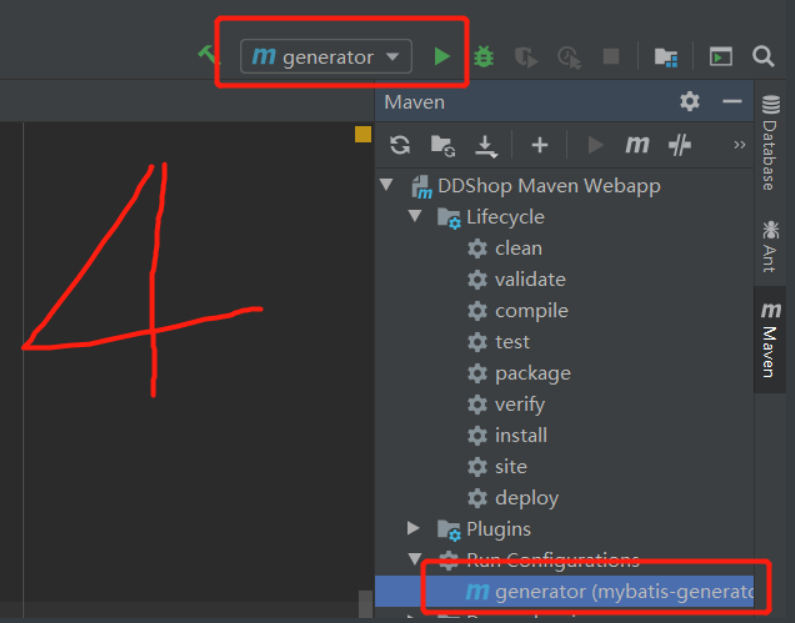
Task: Click the editor vertical scrollbar thumb
Action: tap(366, 604)
